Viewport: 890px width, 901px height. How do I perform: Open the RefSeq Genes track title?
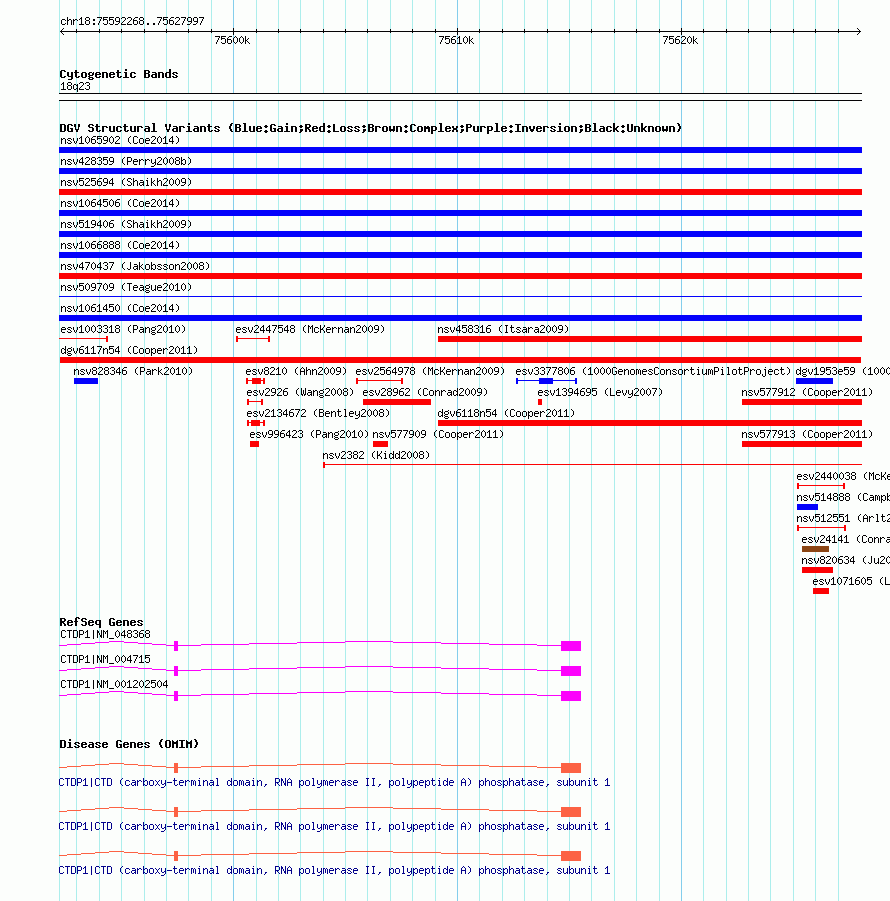101,622
